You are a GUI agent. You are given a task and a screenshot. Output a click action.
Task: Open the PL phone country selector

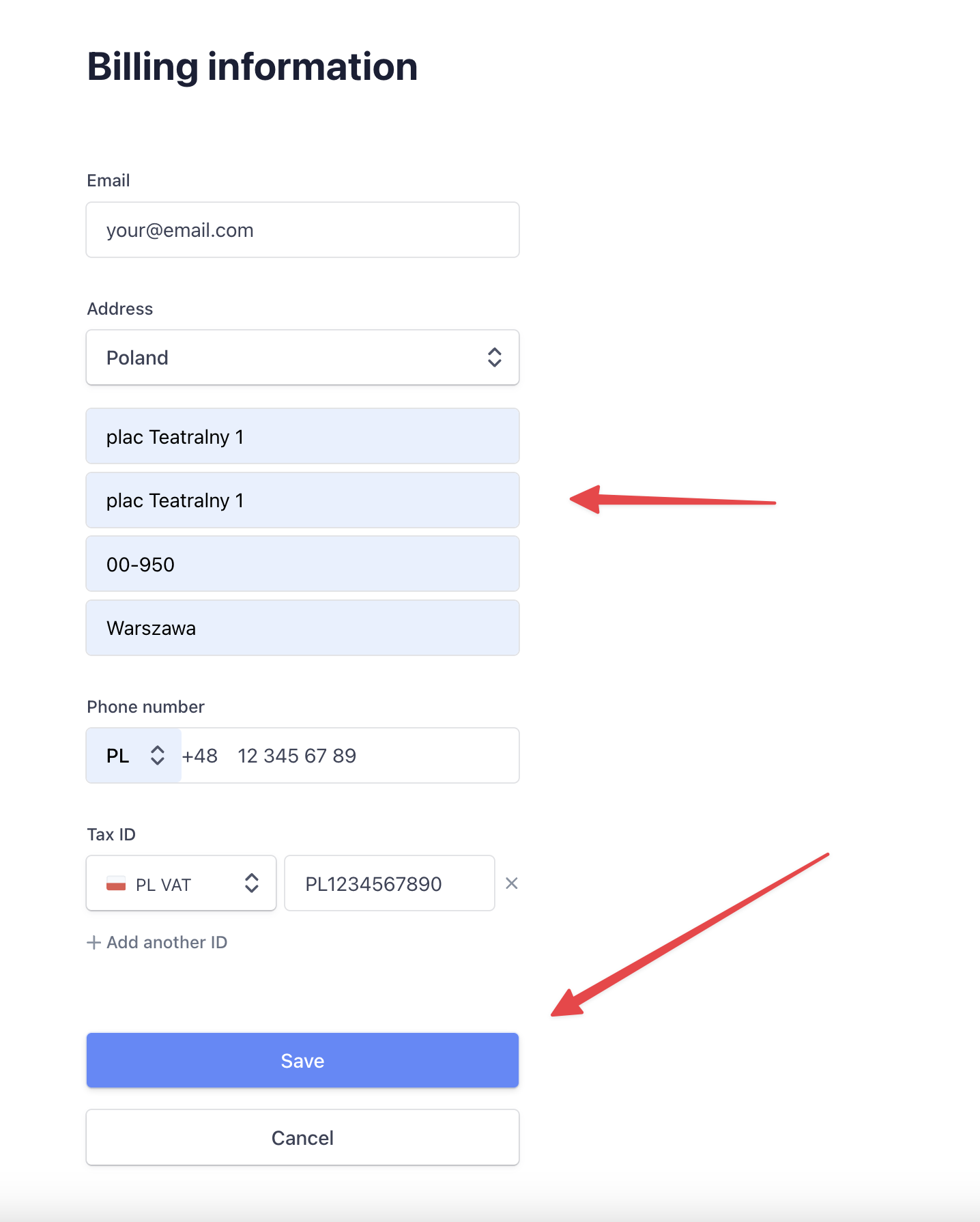pos(134,756)
